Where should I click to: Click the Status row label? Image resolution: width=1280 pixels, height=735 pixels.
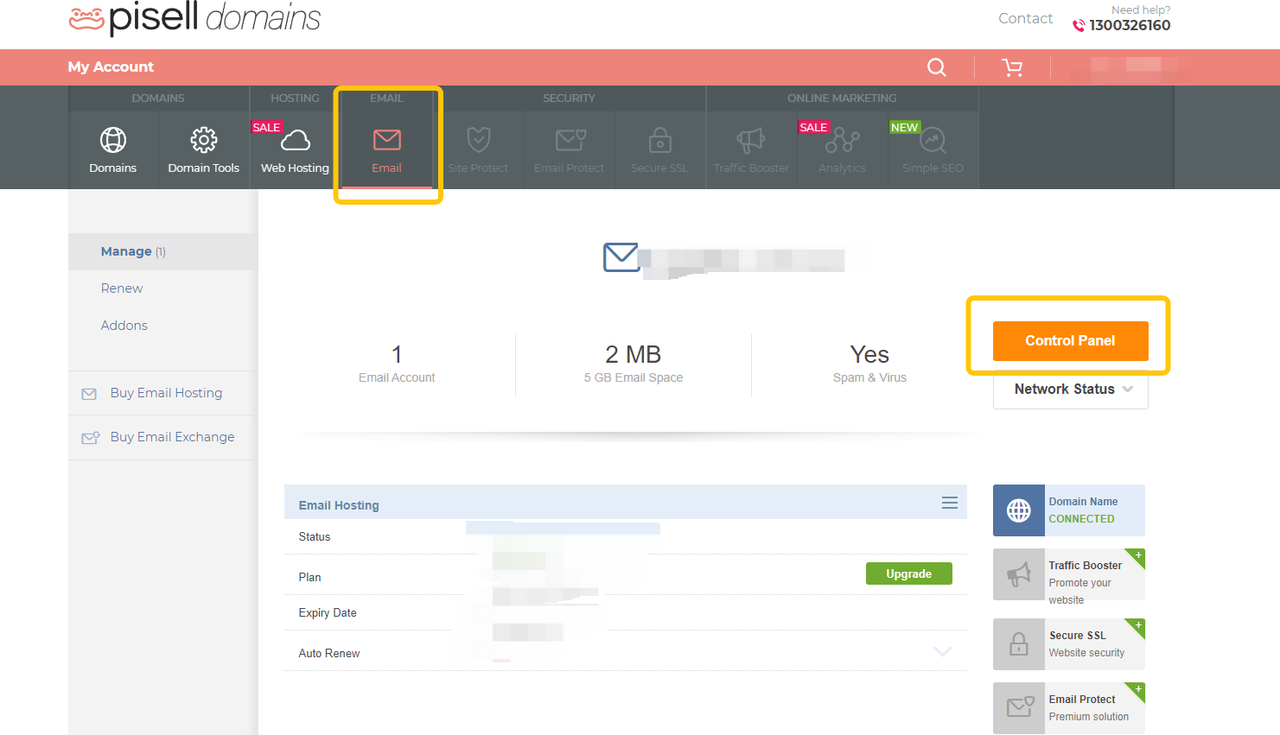coord(314,537)
